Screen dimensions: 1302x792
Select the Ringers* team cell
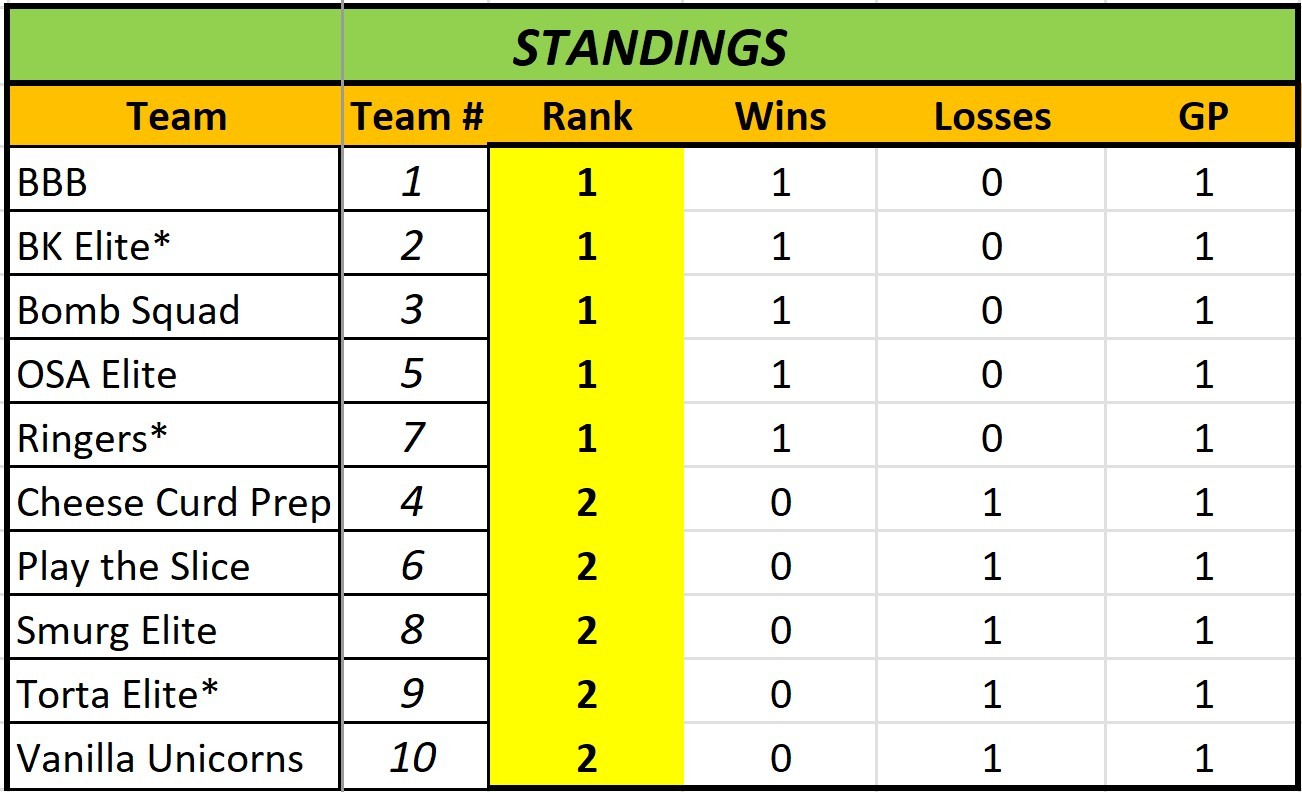pyautogui.click(x=174, y=438)
